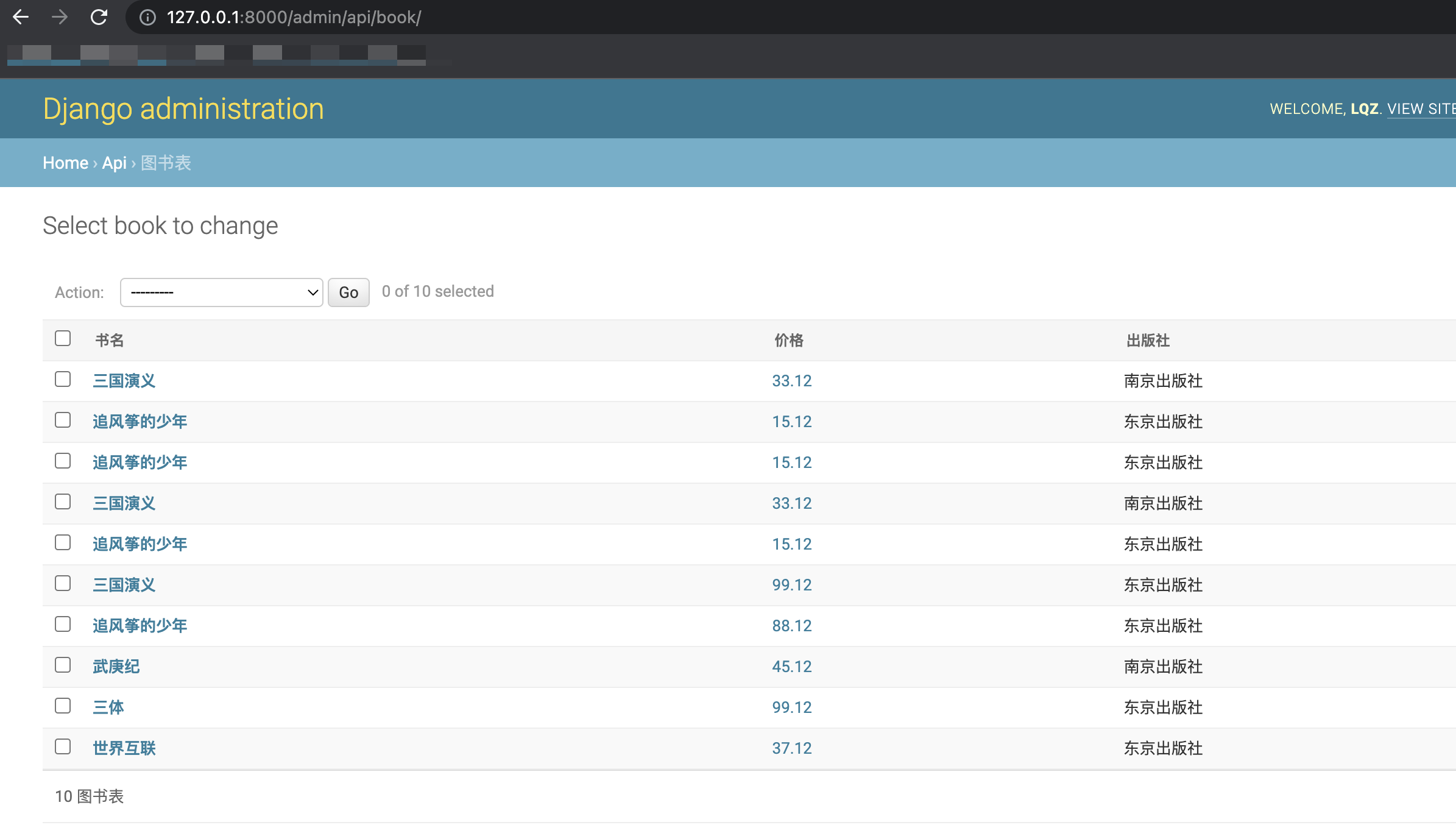The image size is (1456, 836).
Task: Click the VIEW SITE link
Action: point(1421,109)
